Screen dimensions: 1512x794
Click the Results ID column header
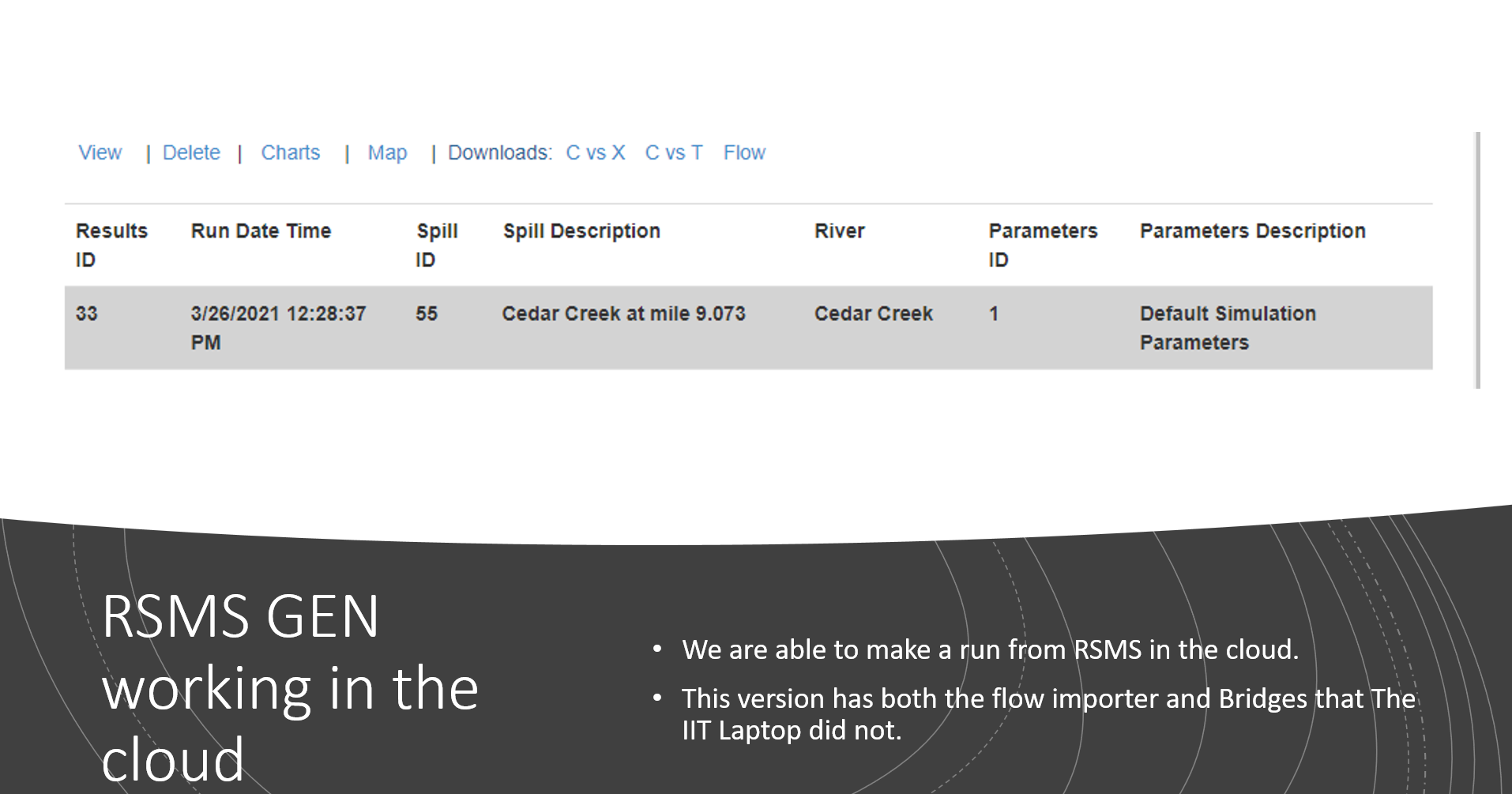pyautogui.click(x=111, y=245)
